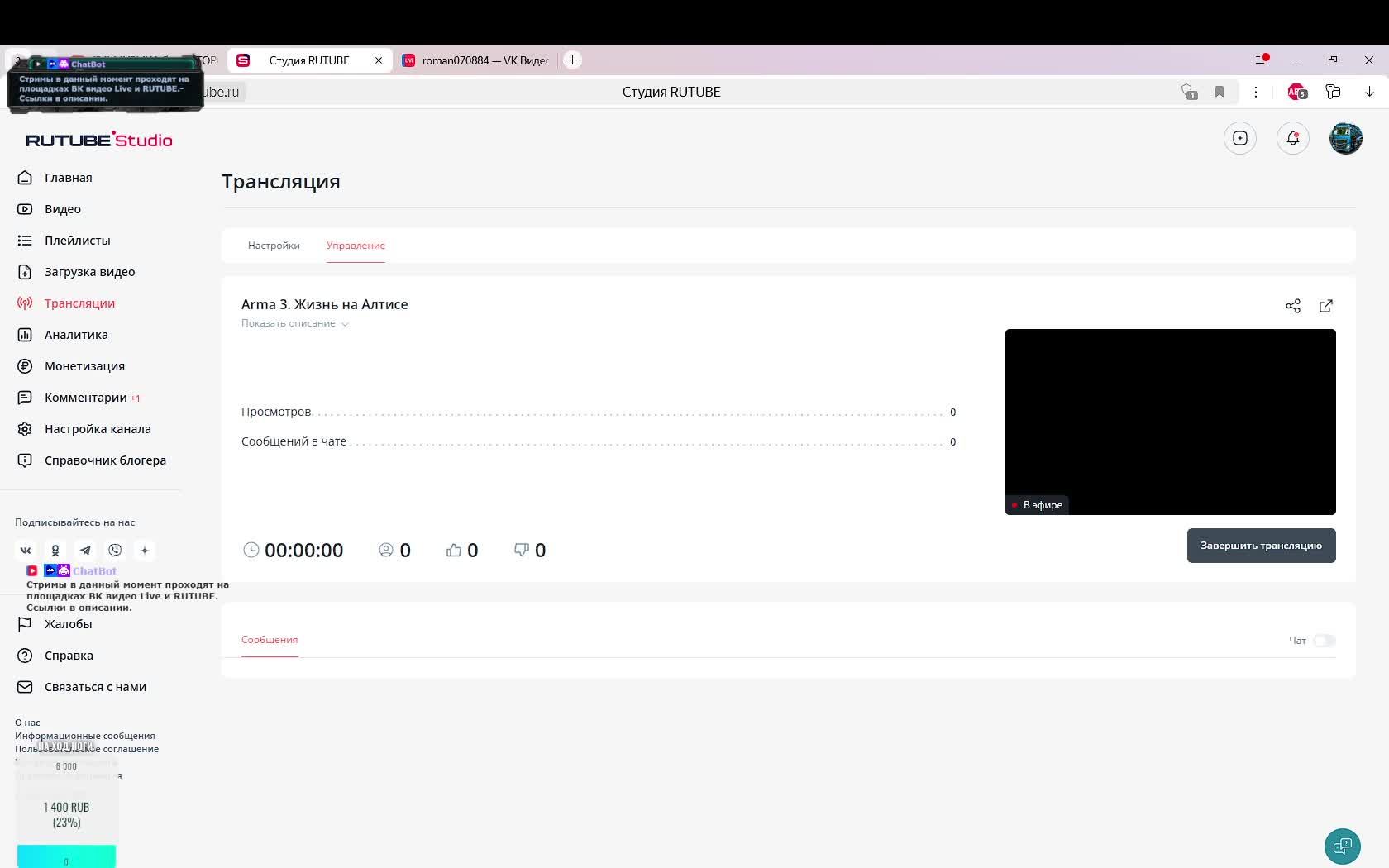Viewport: 1389px width, 868px height.
Task: Open the browser three-dot menu
Action: coord(1256,92)
